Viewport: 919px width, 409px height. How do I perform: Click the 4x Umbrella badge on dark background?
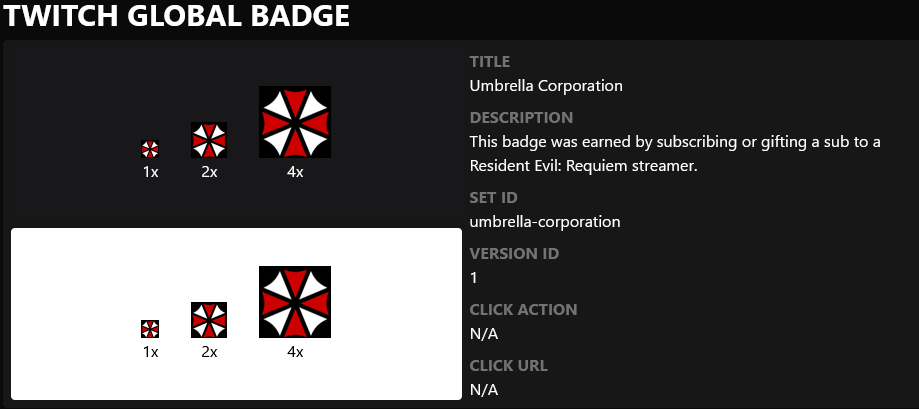295,122
